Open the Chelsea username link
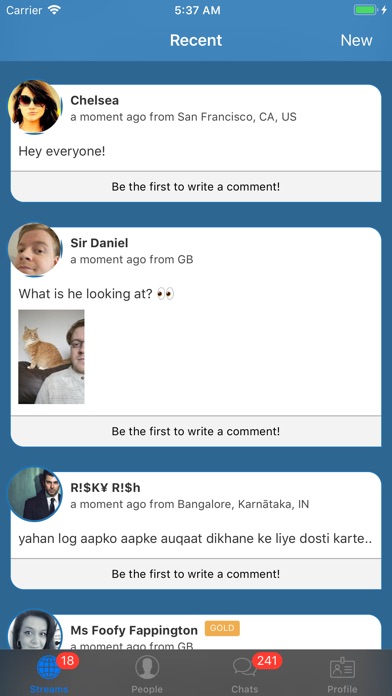392x696 pixels. [95, 100]
